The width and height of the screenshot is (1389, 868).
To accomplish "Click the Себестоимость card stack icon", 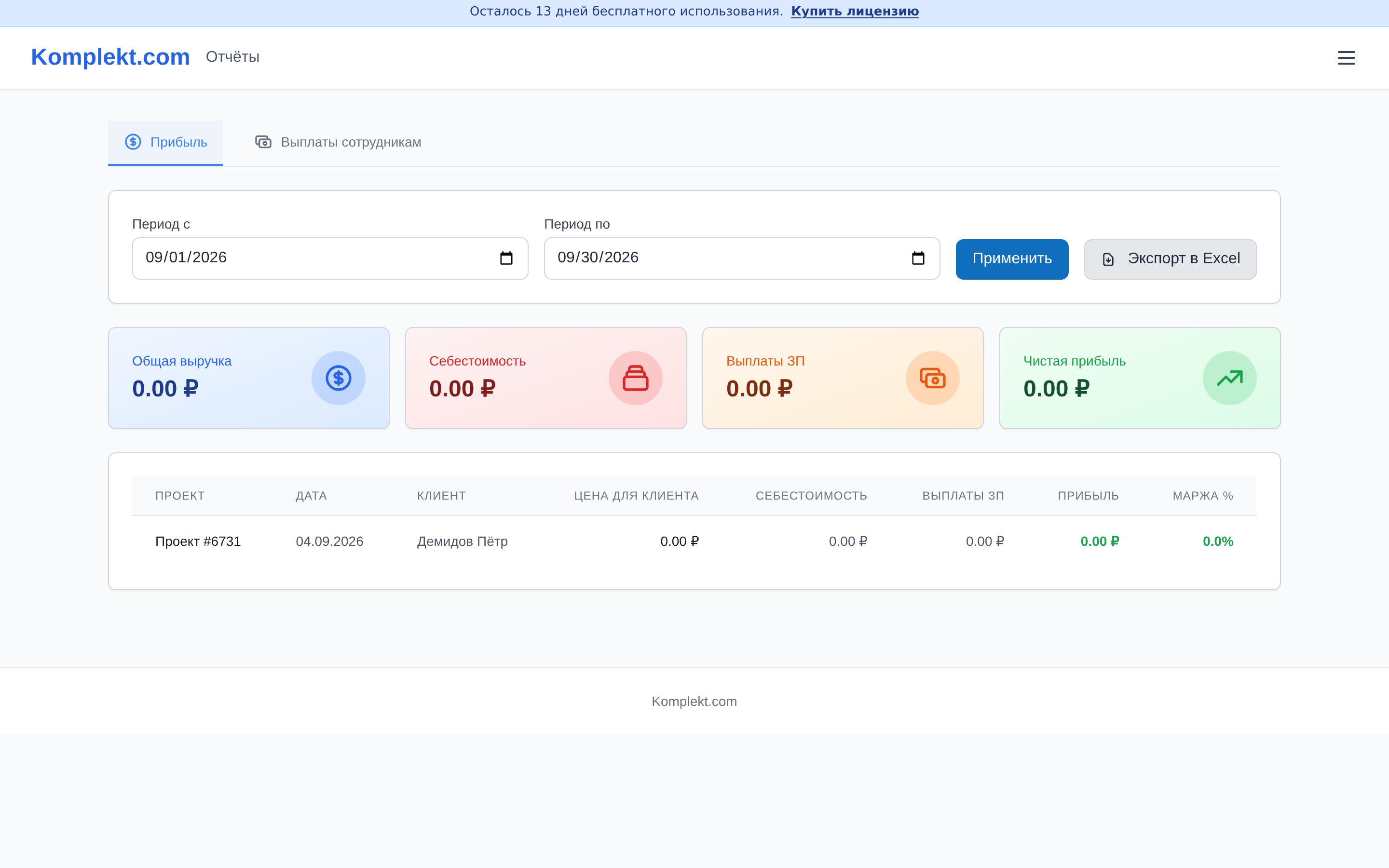I will click(635, 379).
